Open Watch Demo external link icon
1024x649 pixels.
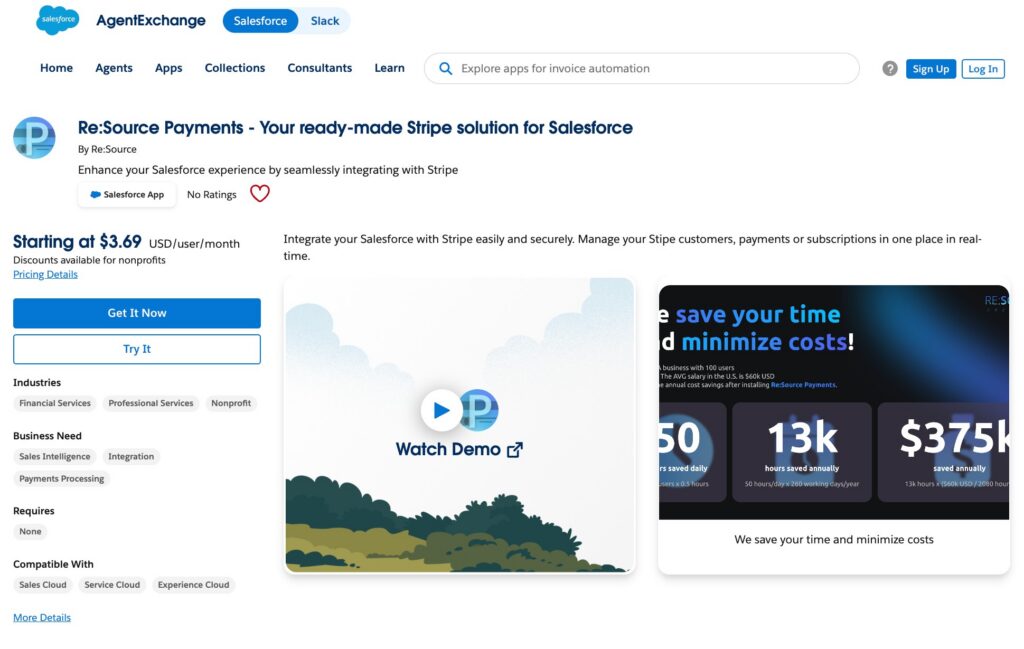click(x=515, y=450)
